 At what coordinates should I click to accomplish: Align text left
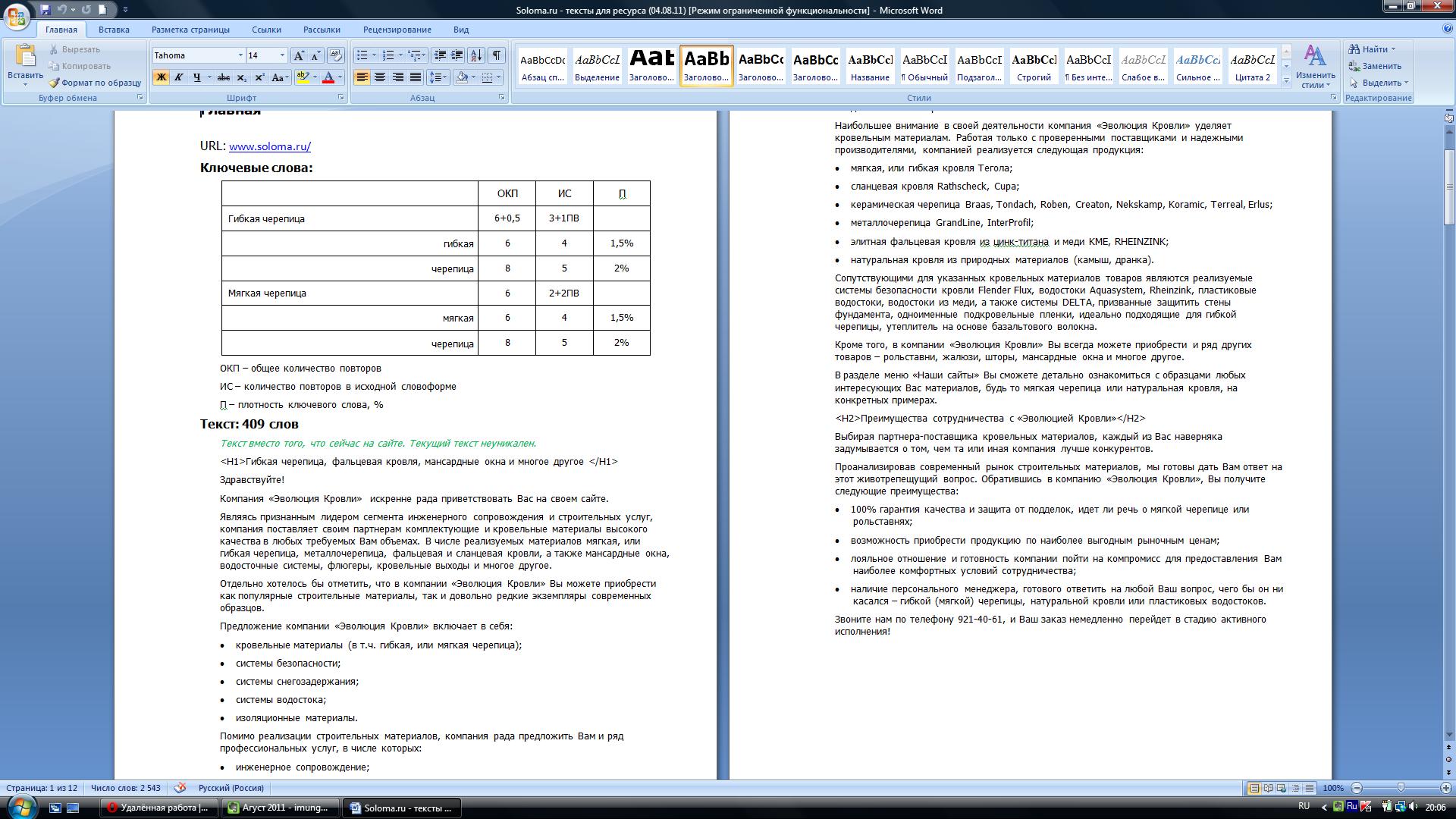pos(362,77)
